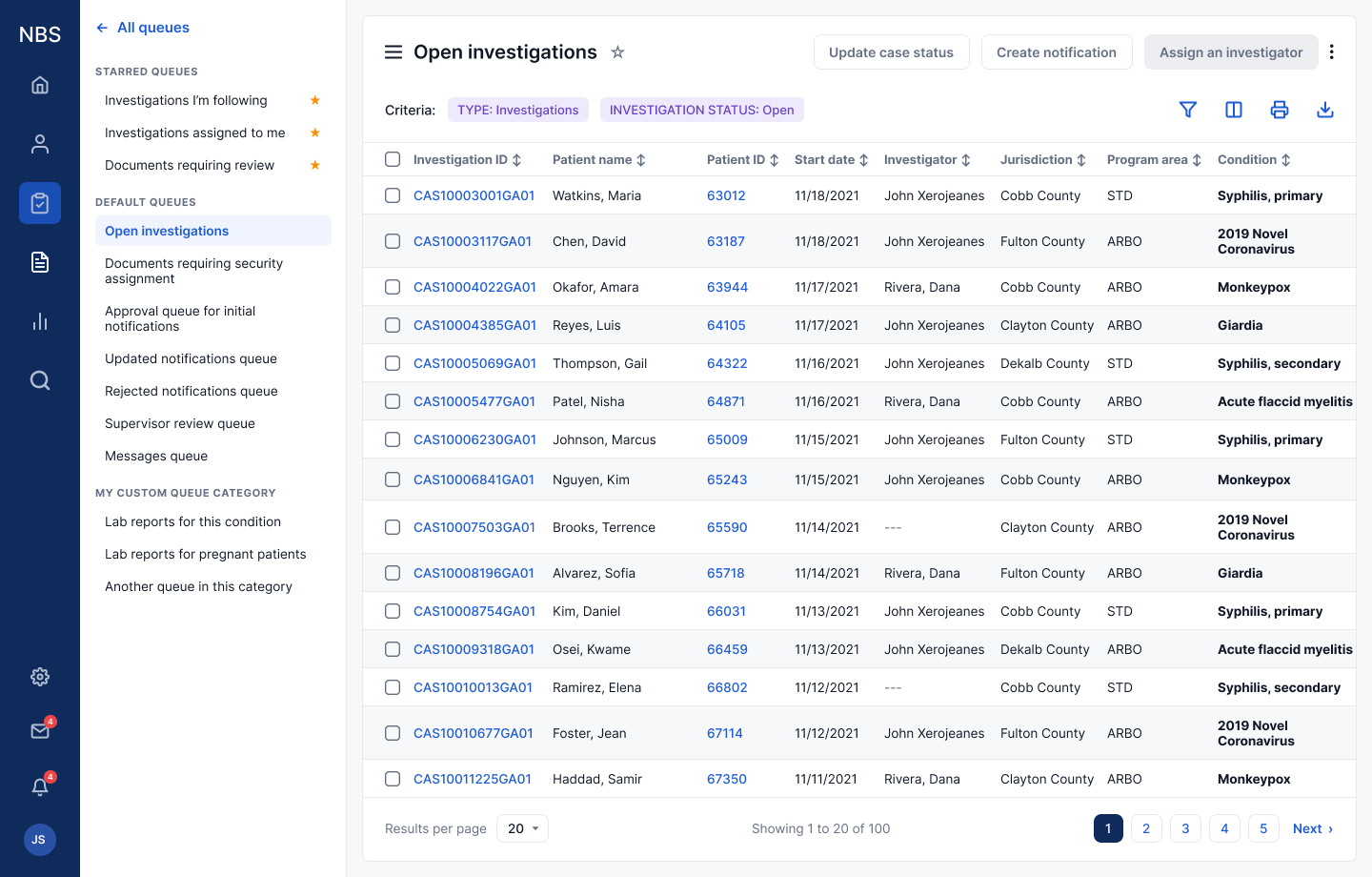Tick the checkbox for Okafor, Amara's row
This screenshot has height=877, width=1372.
point(393,287)
